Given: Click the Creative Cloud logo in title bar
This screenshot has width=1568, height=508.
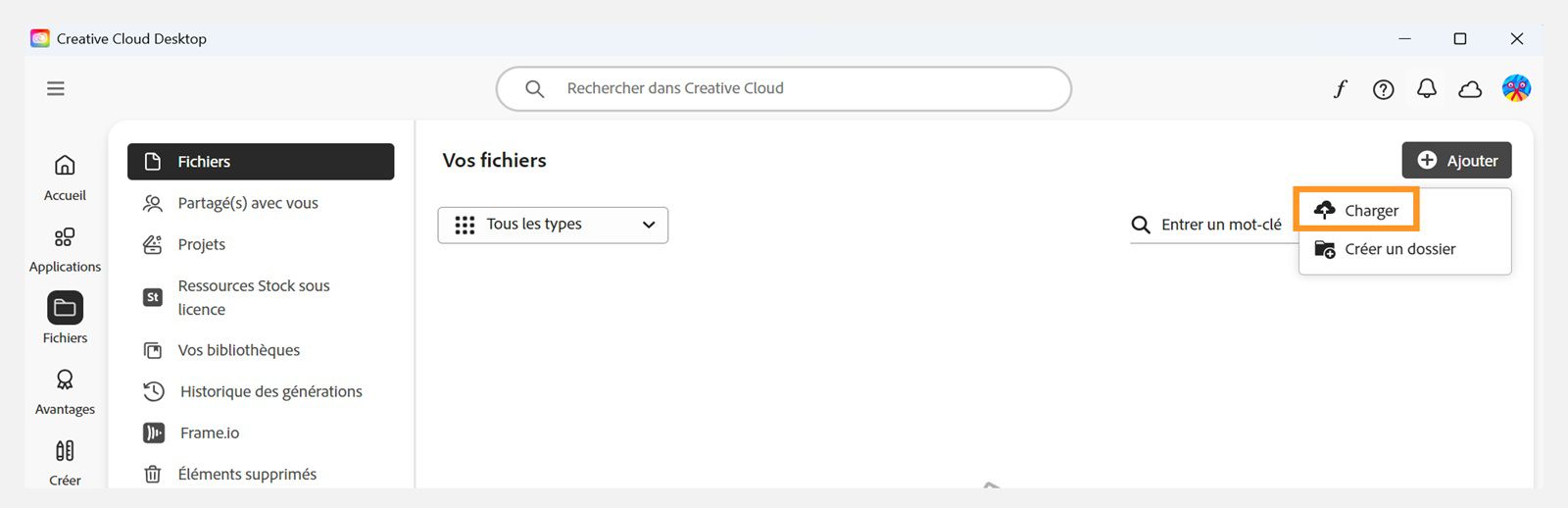Looking at the screenshot, I should pyautogui.click(x=40, y=38).
